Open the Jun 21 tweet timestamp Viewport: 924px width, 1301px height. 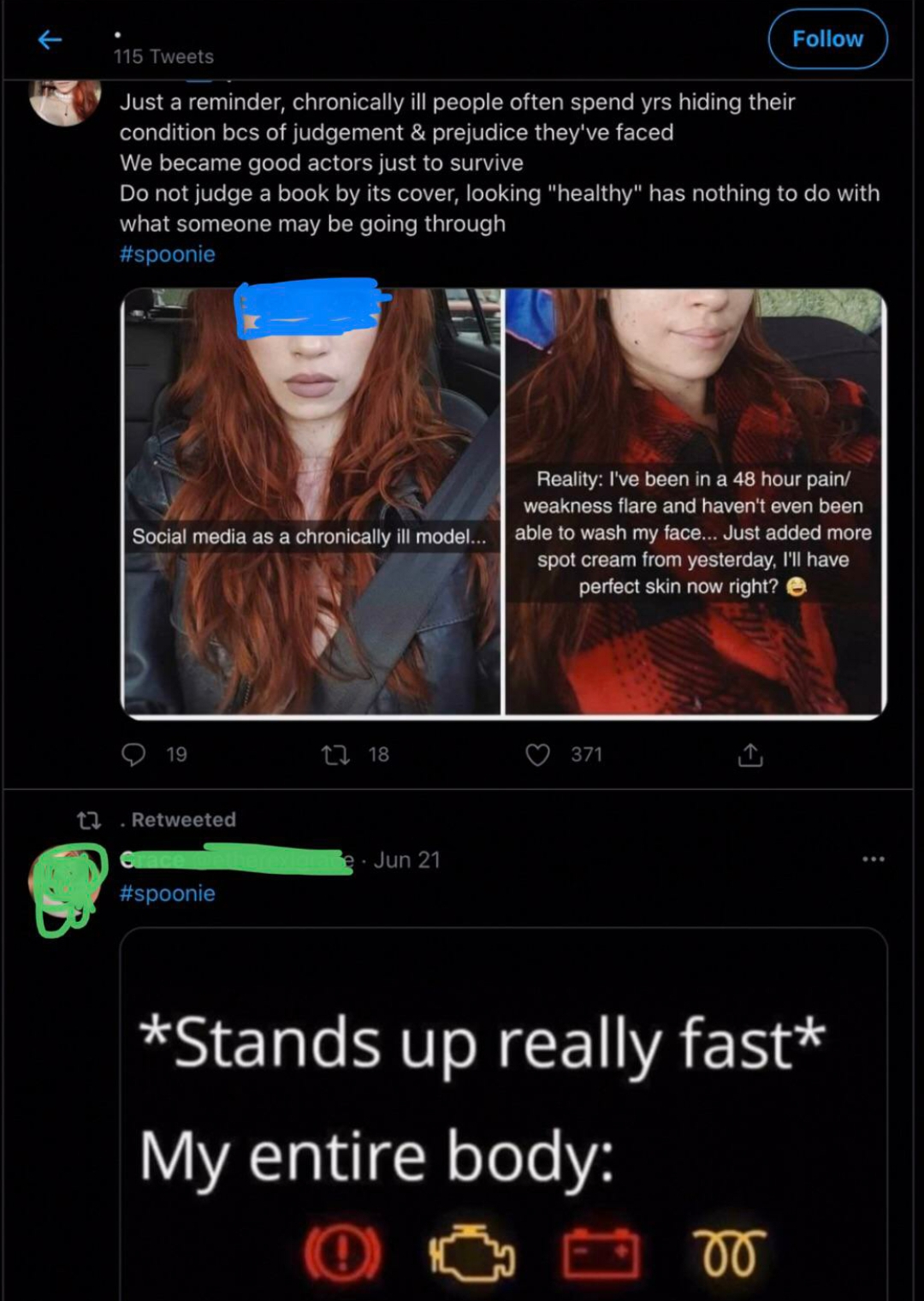[x=407, y=859]
